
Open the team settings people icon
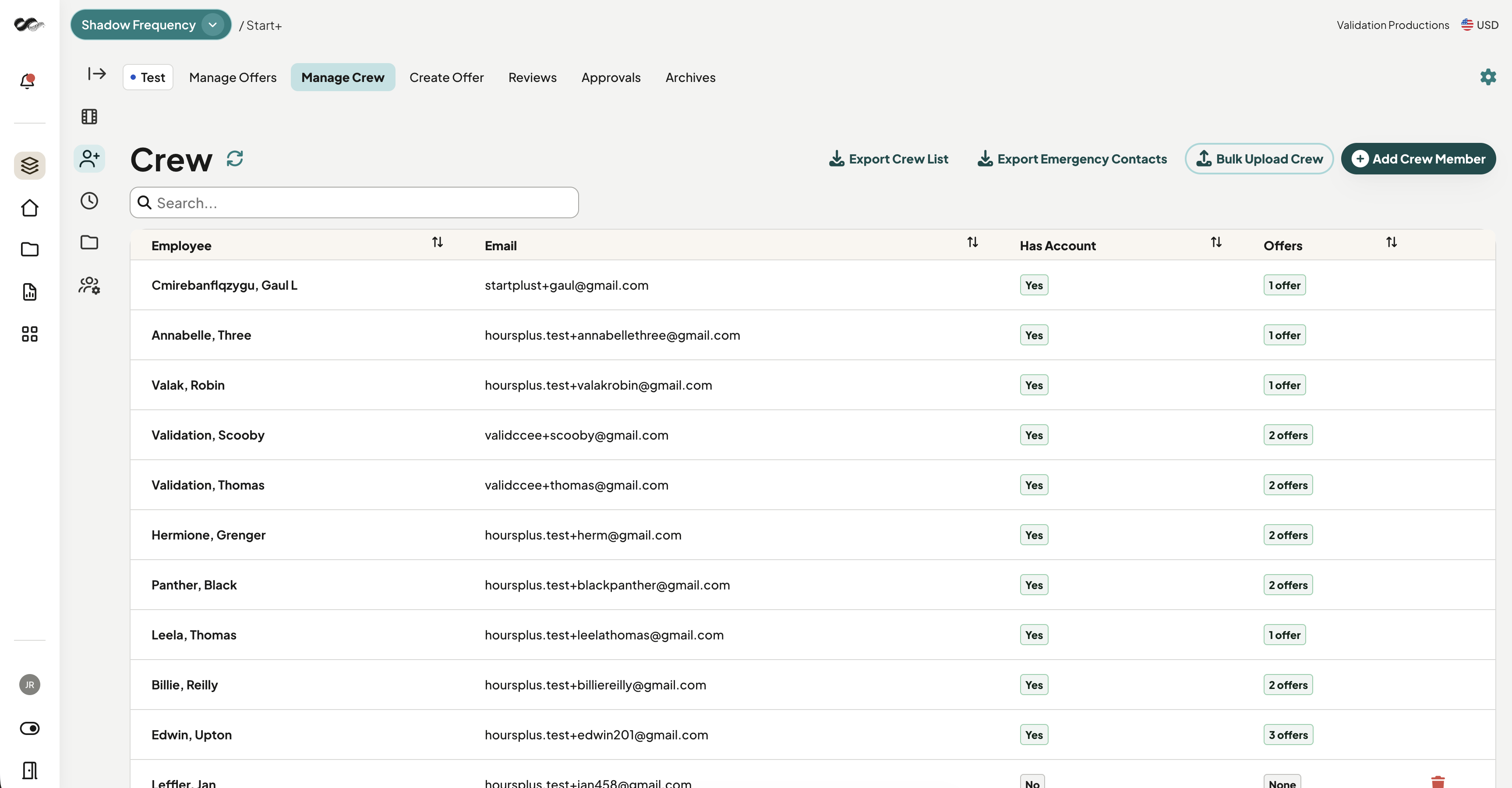tap(89, 285)
